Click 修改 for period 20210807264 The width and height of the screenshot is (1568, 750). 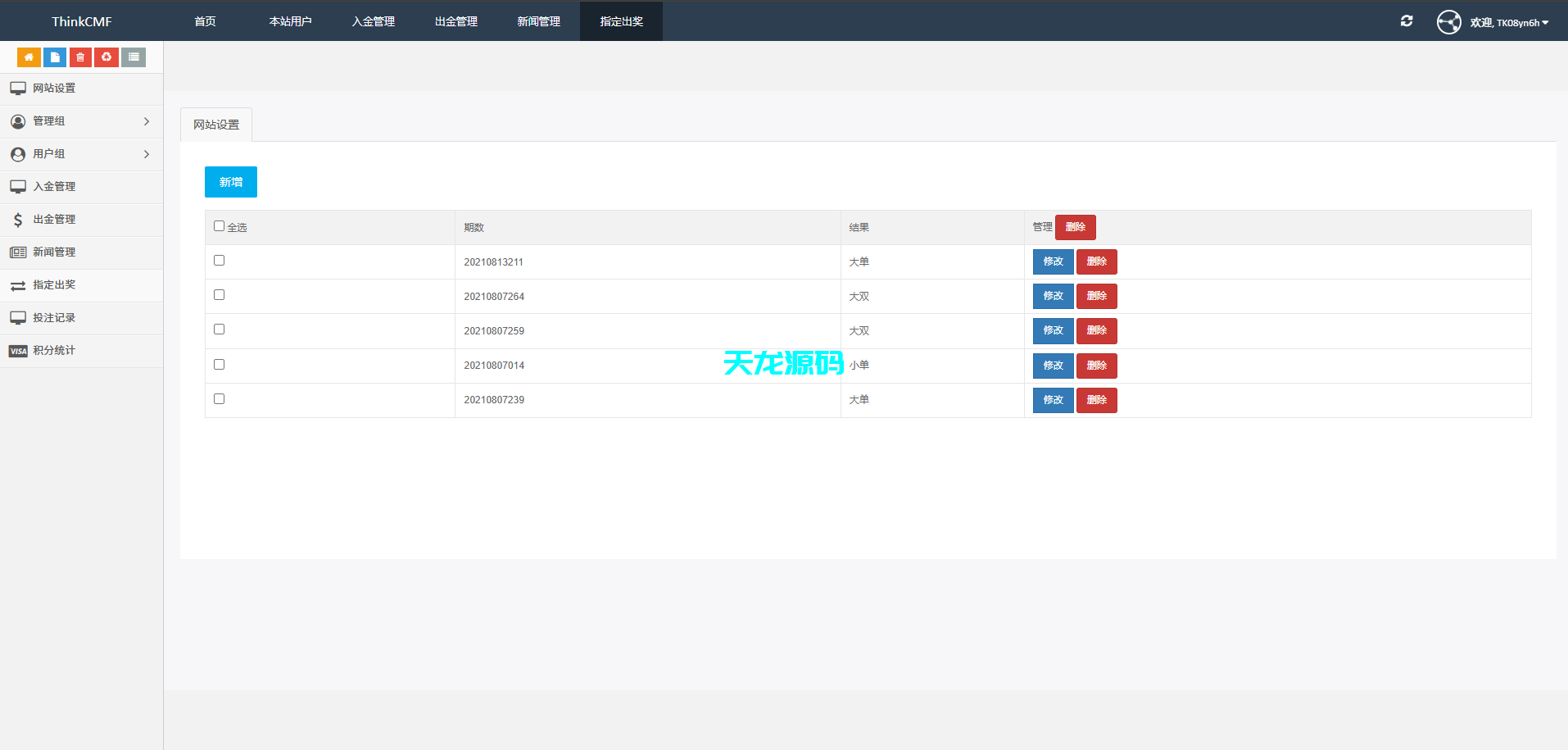coord(1053,296)
